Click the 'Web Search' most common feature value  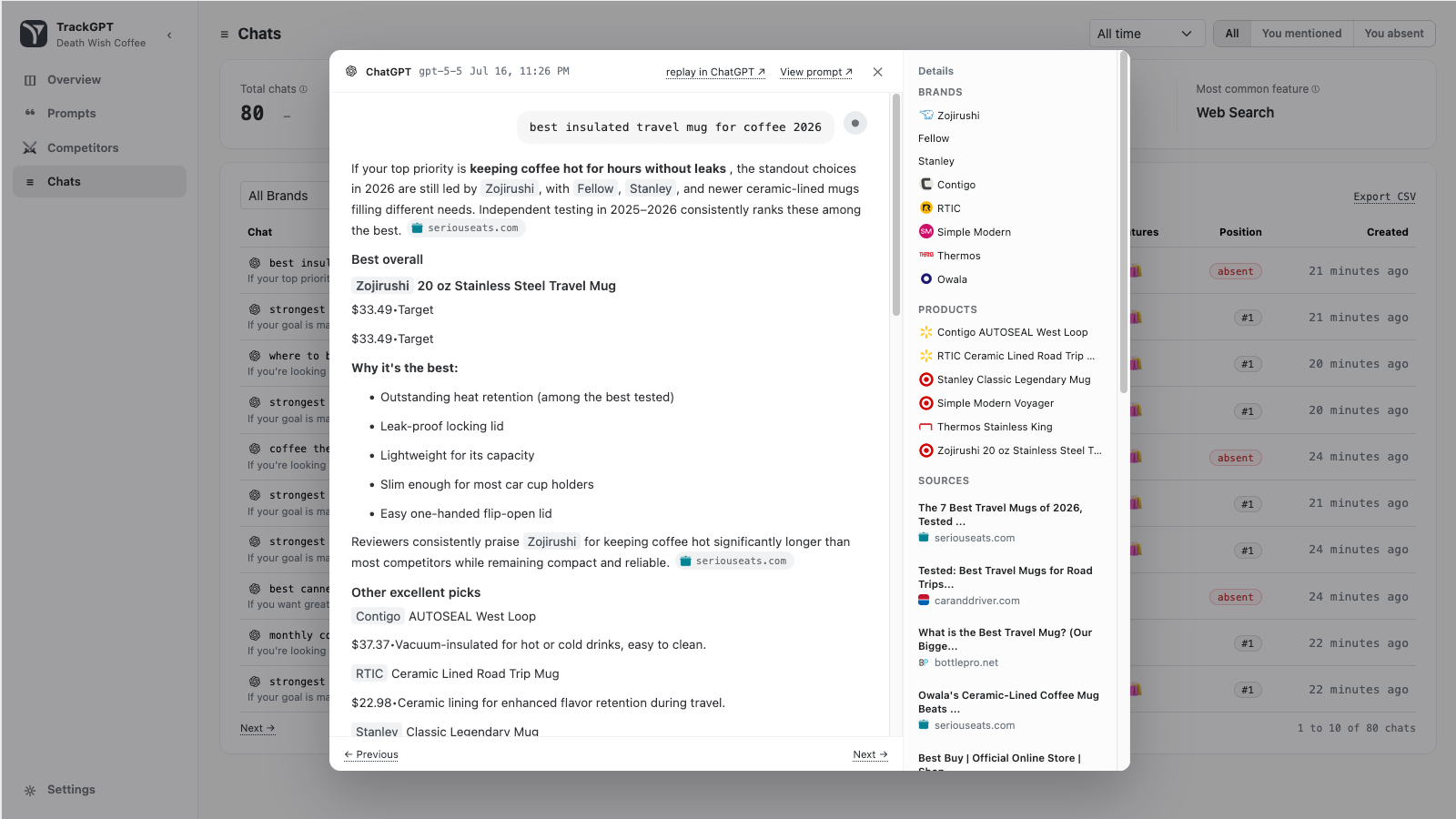tap(1235, 113)
